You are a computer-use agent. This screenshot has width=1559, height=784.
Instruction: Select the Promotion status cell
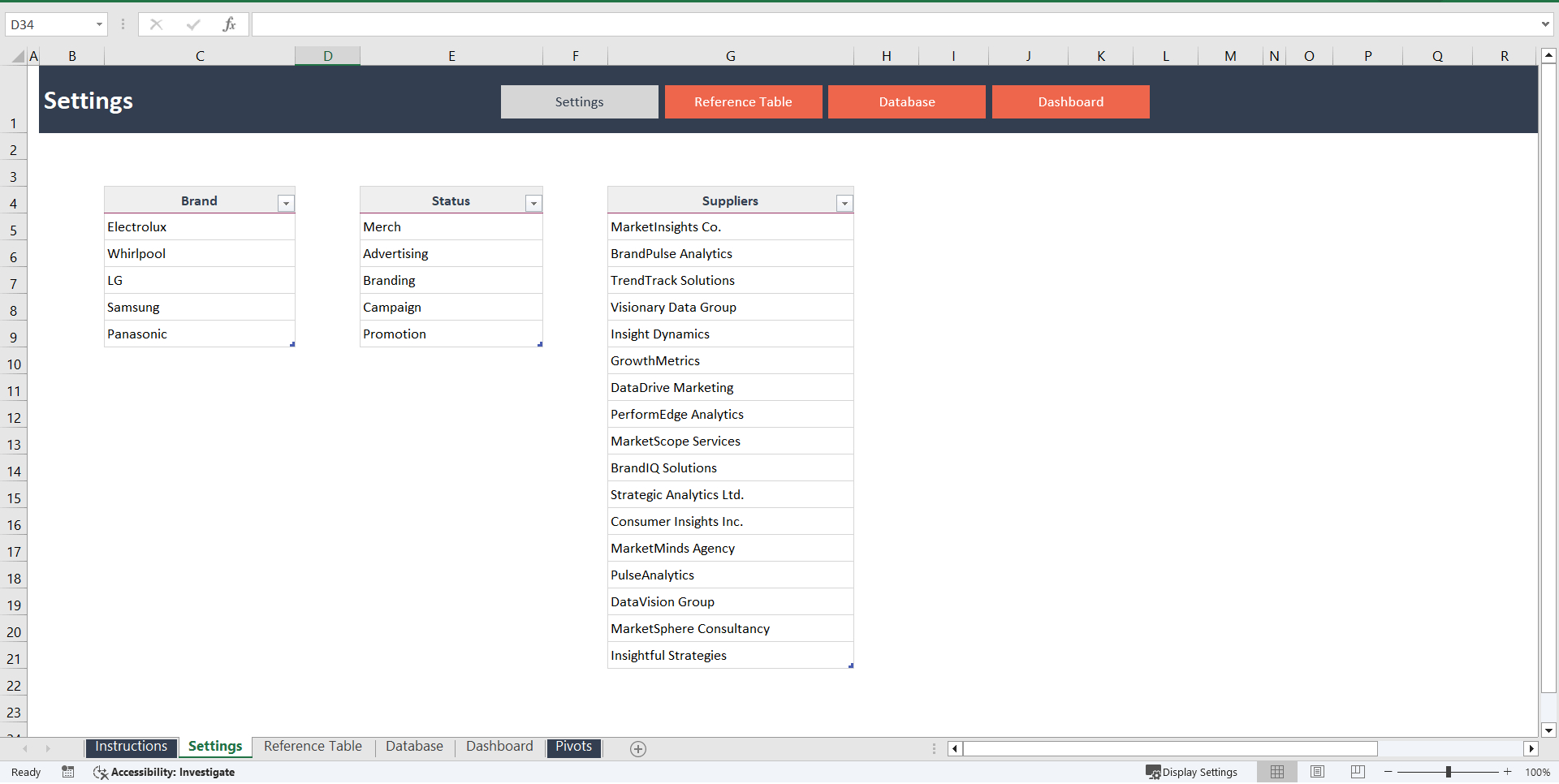(451, 334)
